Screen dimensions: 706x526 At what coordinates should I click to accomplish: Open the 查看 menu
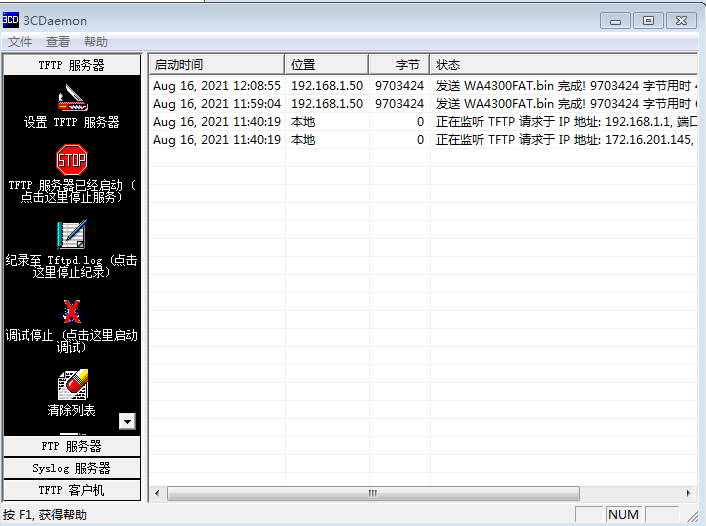(58, 42)
